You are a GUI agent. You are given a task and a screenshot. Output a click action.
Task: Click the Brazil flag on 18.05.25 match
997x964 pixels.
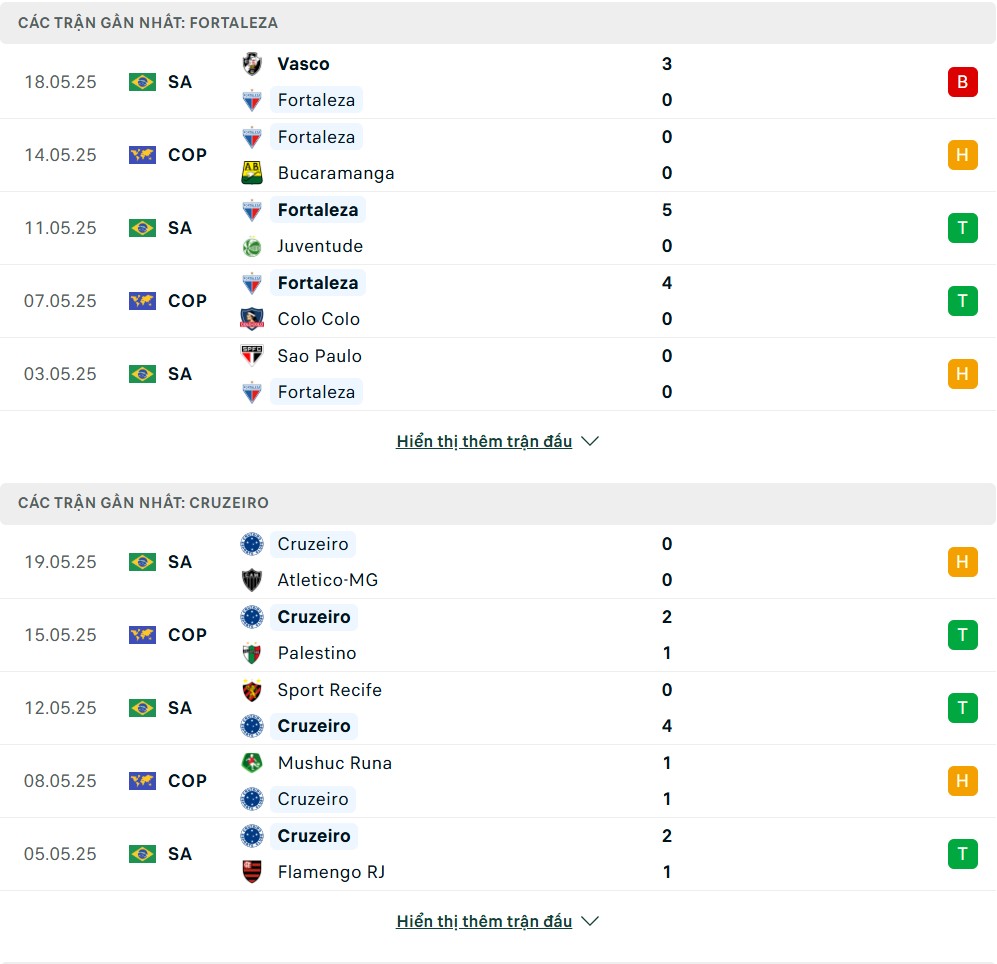point(142,82)
